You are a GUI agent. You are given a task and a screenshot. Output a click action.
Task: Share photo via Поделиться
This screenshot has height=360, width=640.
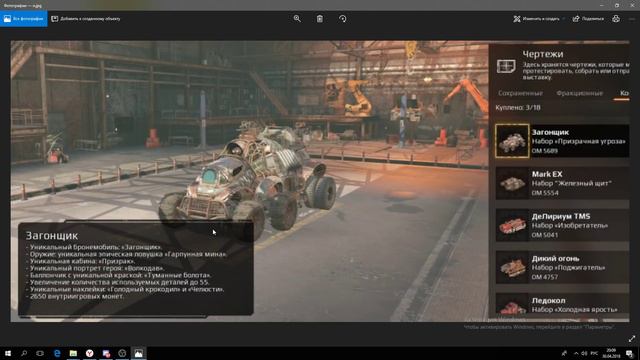[588, 19]
